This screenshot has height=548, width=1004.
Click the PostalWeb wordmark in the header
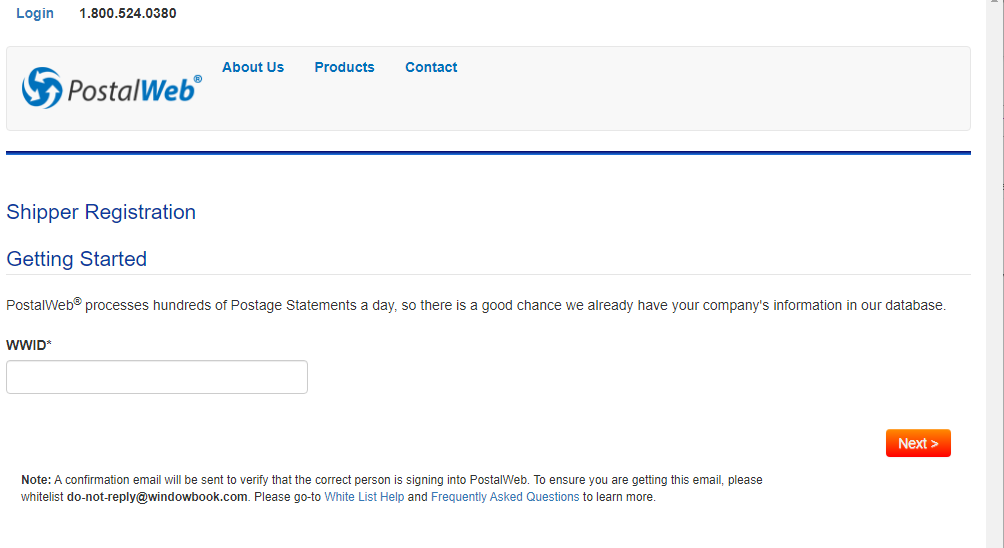tap(131, 90)
